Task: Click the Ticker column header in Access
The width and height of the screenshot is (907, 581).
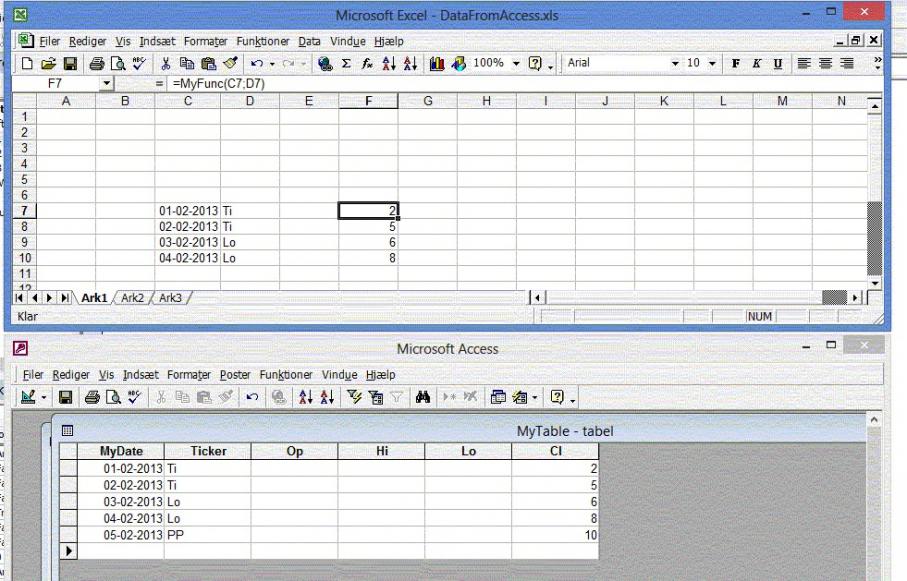Action: [208, 451]
